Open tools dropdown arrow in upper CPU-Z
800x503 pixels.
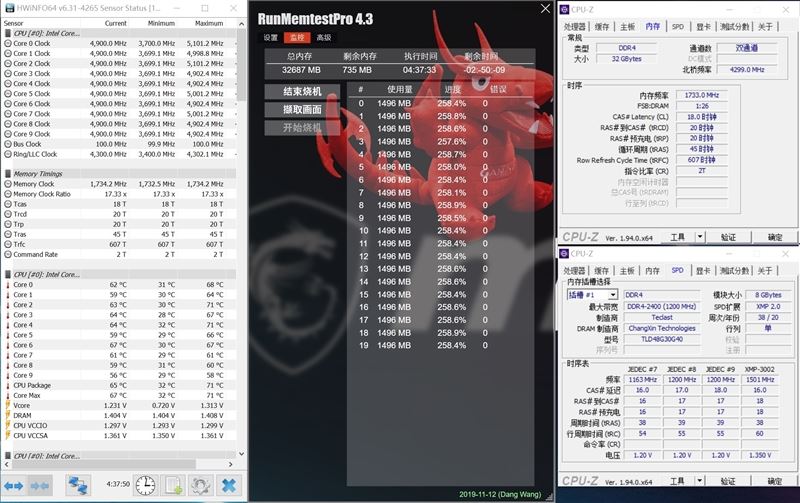[x=700, y=237]
